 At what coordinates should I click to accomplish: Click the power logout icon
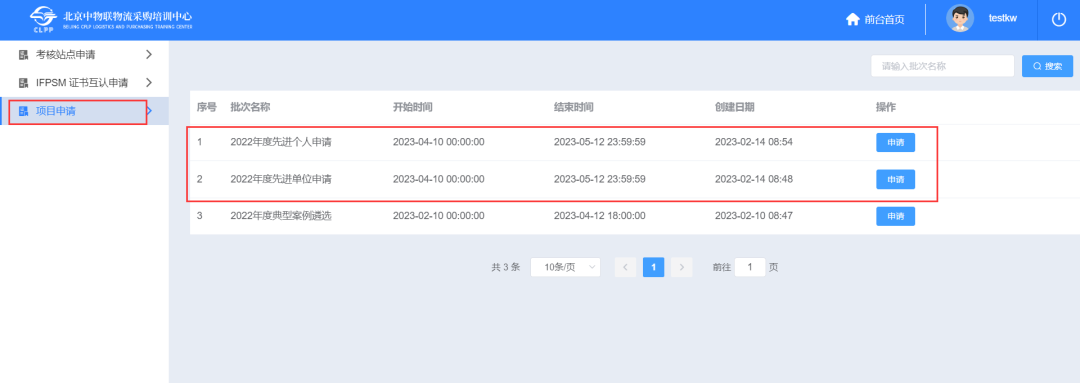pyautogui.click(x=1059, y=19)
